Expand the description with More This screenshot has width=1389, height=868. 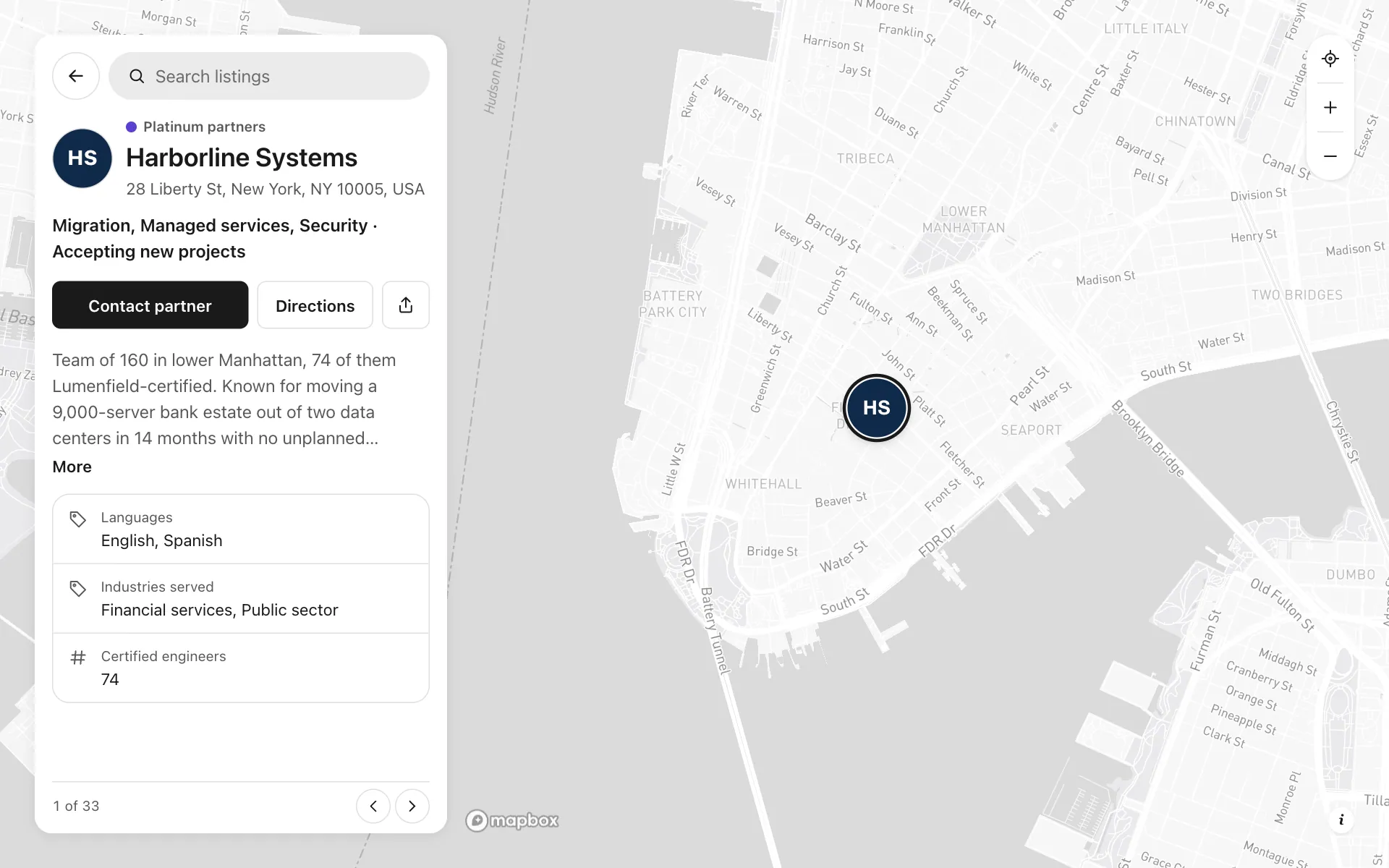72,467
